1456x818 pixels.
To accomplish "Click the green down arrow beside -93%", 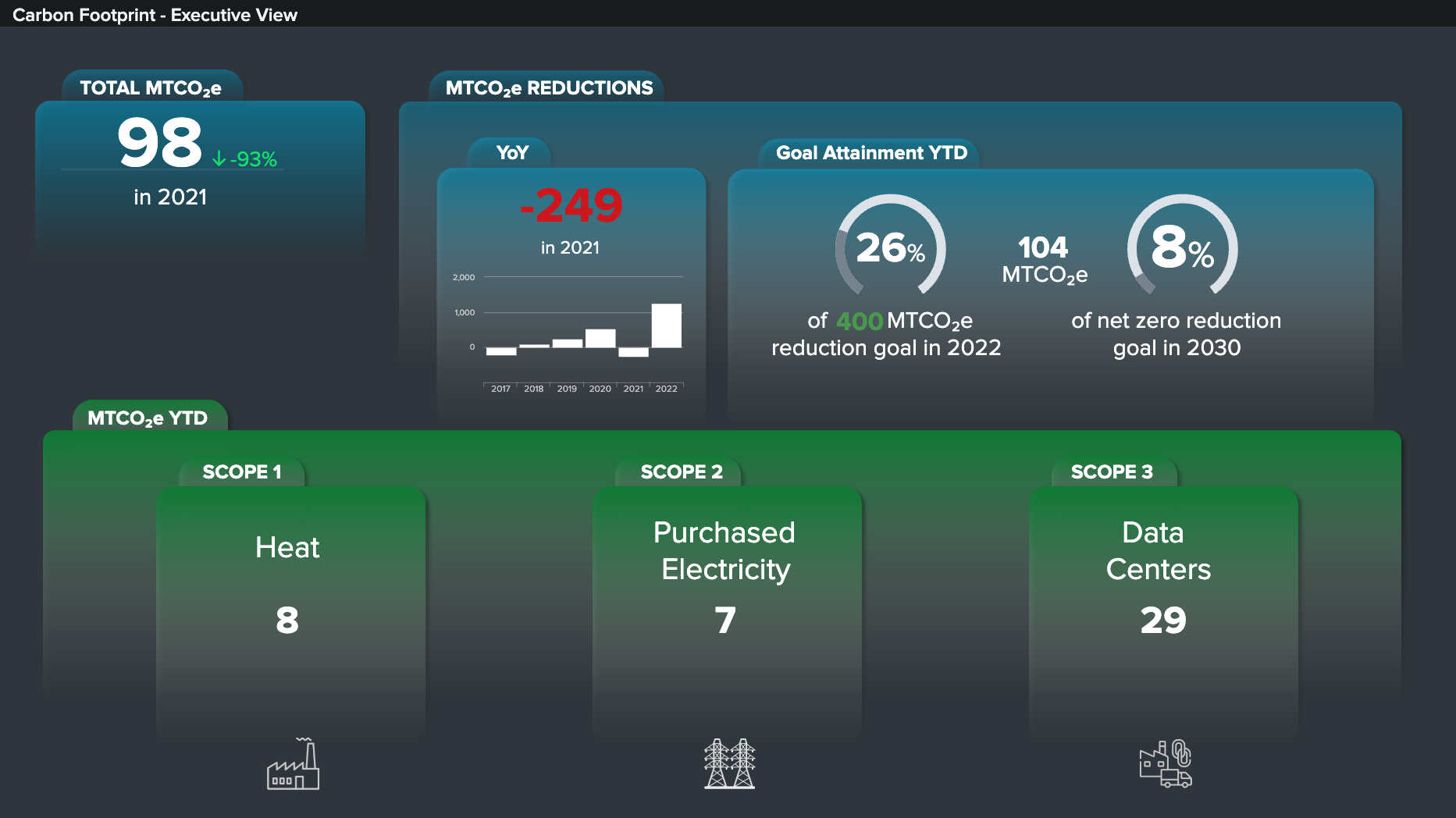I will tap(219, 159).
